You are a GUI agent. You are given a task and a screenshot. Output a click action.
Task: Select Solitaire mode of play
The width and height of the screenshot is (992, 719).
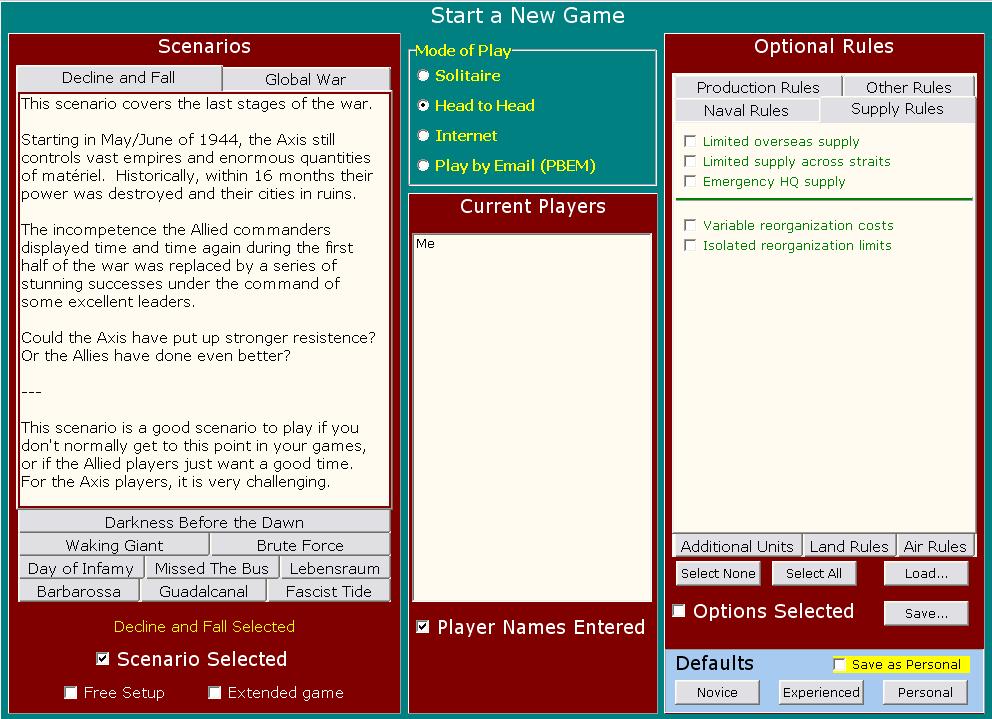pyautogui.click(x=424, y=75)
